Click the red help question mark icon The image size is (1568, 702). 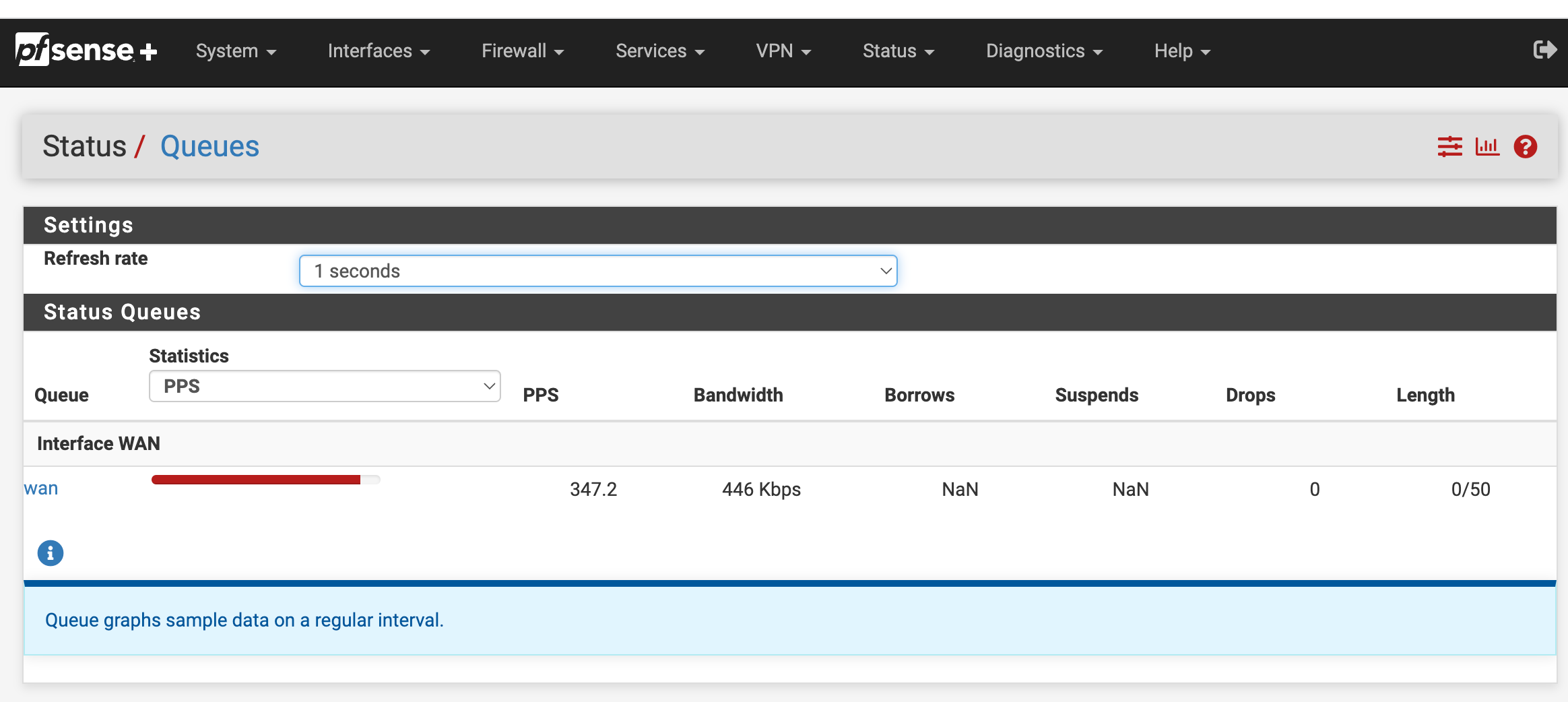click(x=1525, y=146)
